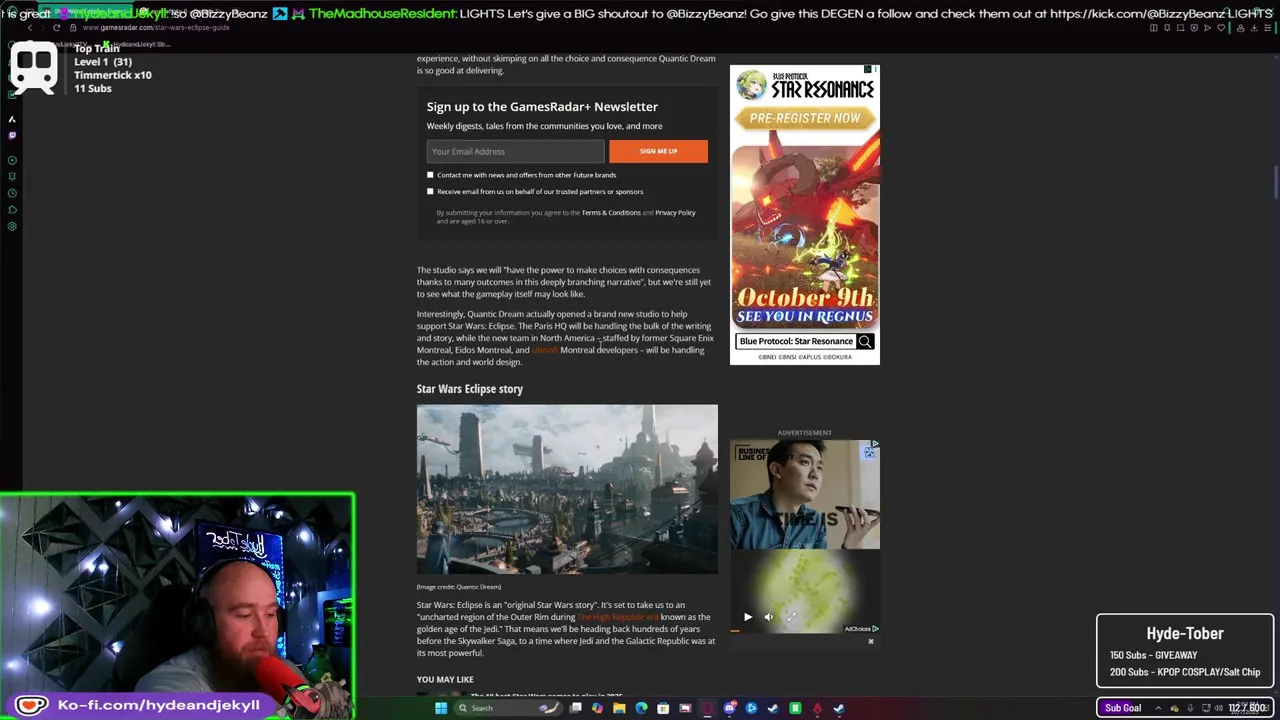
Task: Close the video advertisement with the X below it
Action: [870, 641]
